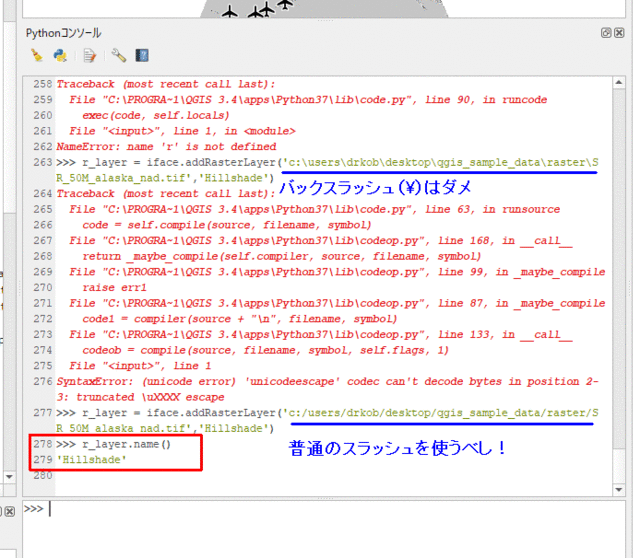Click line 273 codeop.py line 133 entry
The image size is (640, 558).
[x=320, y=334]
